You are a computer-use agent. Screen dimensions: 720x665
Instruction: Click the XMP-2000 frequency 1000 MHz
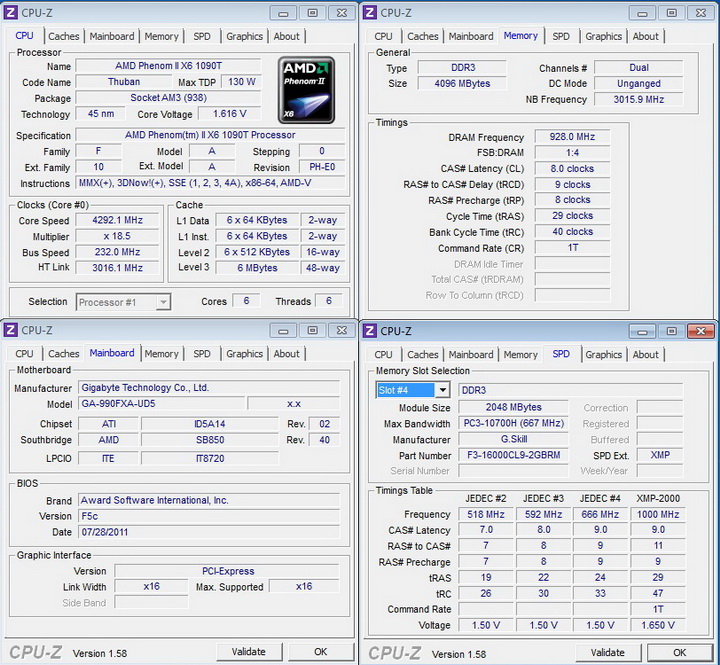658,514
